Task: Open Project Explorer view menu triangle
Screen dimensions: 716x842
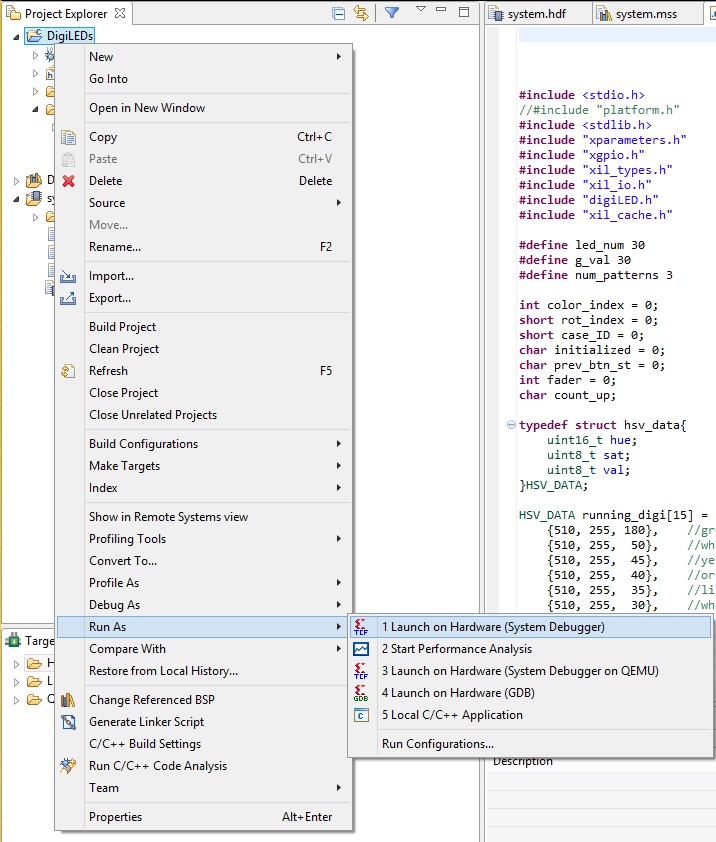Action: pos(421,9)
